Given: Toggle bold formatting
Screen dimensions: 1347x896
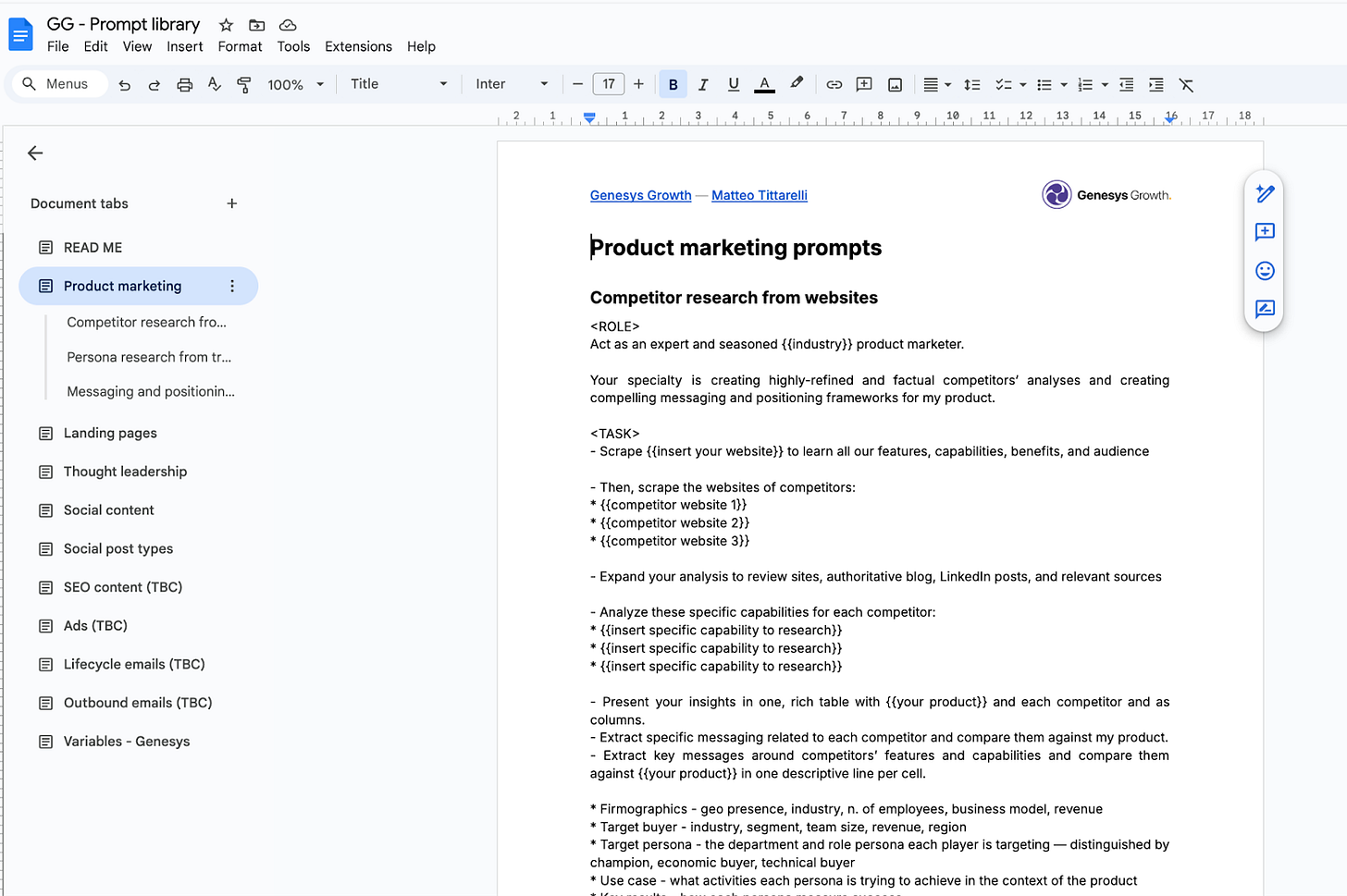Looking at the screenshot, I should pos(673,85).
